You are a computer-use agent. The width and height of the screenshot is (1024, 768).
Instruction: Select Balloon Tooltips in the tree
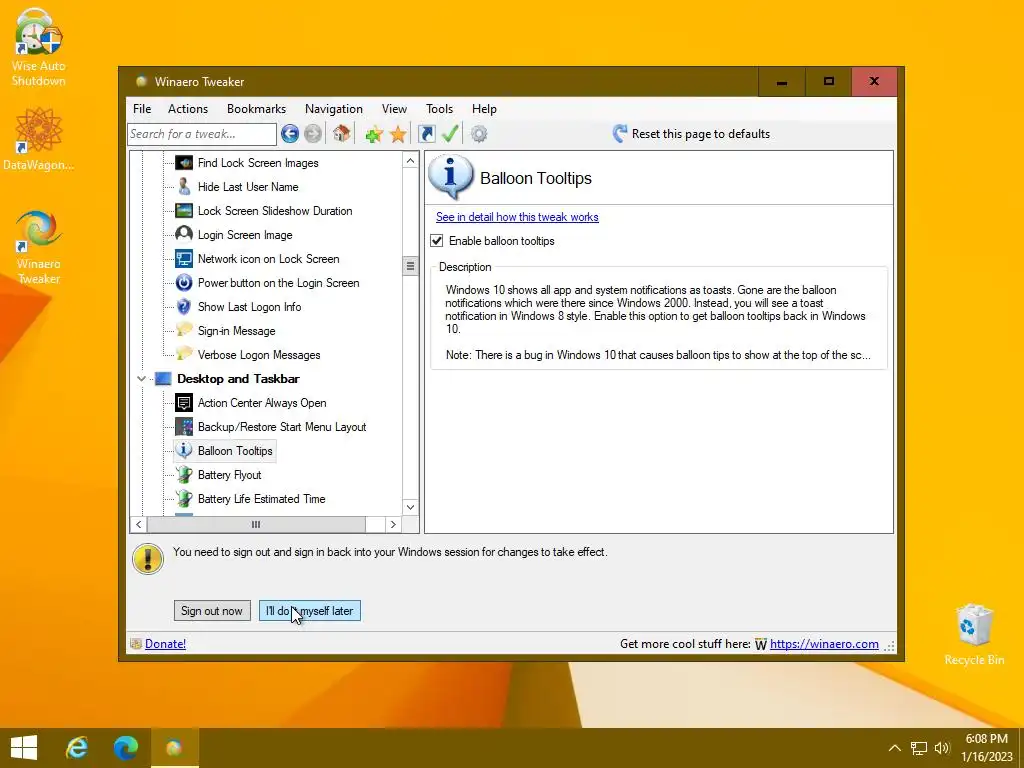click(235, 451)
